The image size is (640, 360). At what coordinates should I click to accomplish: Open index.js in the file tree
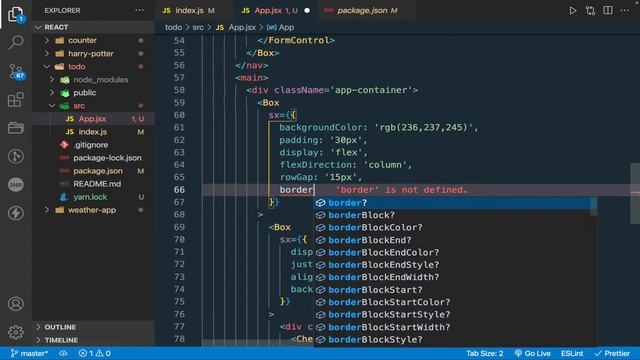coord(93,132)
